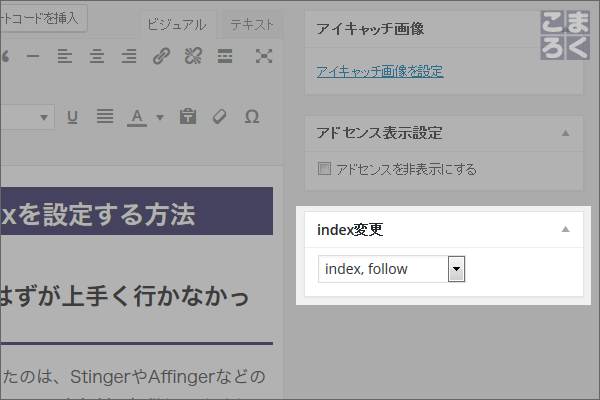Switch to the テキスト editor tab

coord(252,25)
